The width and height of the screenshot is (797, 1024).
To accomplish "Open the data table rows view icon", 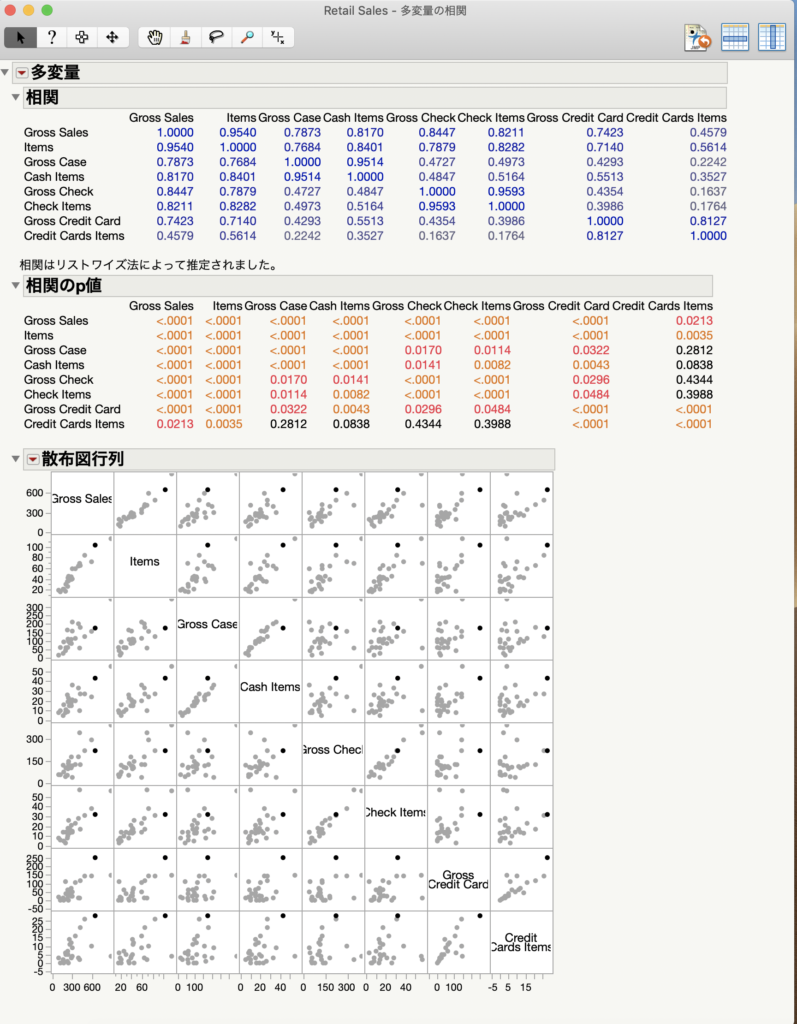I will 735,37.
